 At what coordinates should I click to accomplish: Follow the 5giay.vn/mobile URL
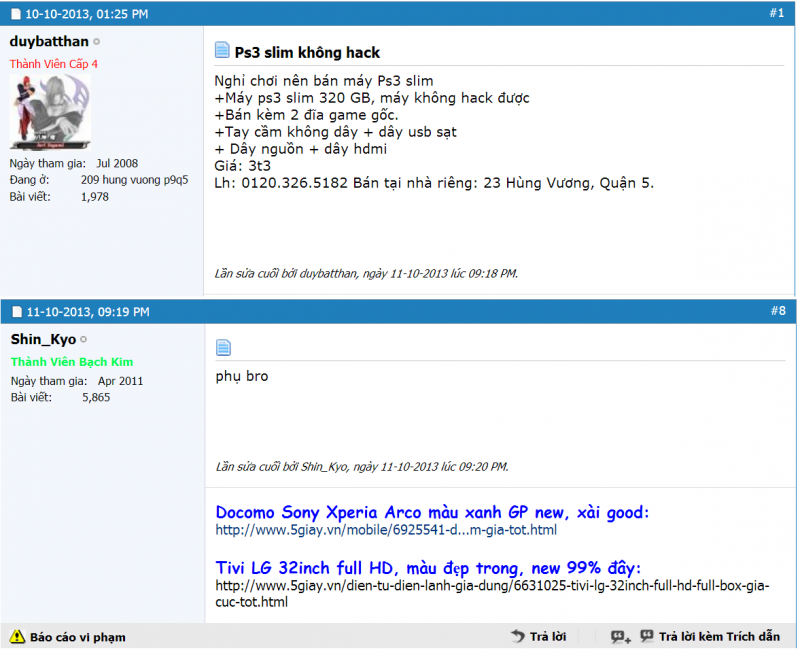coord(386,530)
